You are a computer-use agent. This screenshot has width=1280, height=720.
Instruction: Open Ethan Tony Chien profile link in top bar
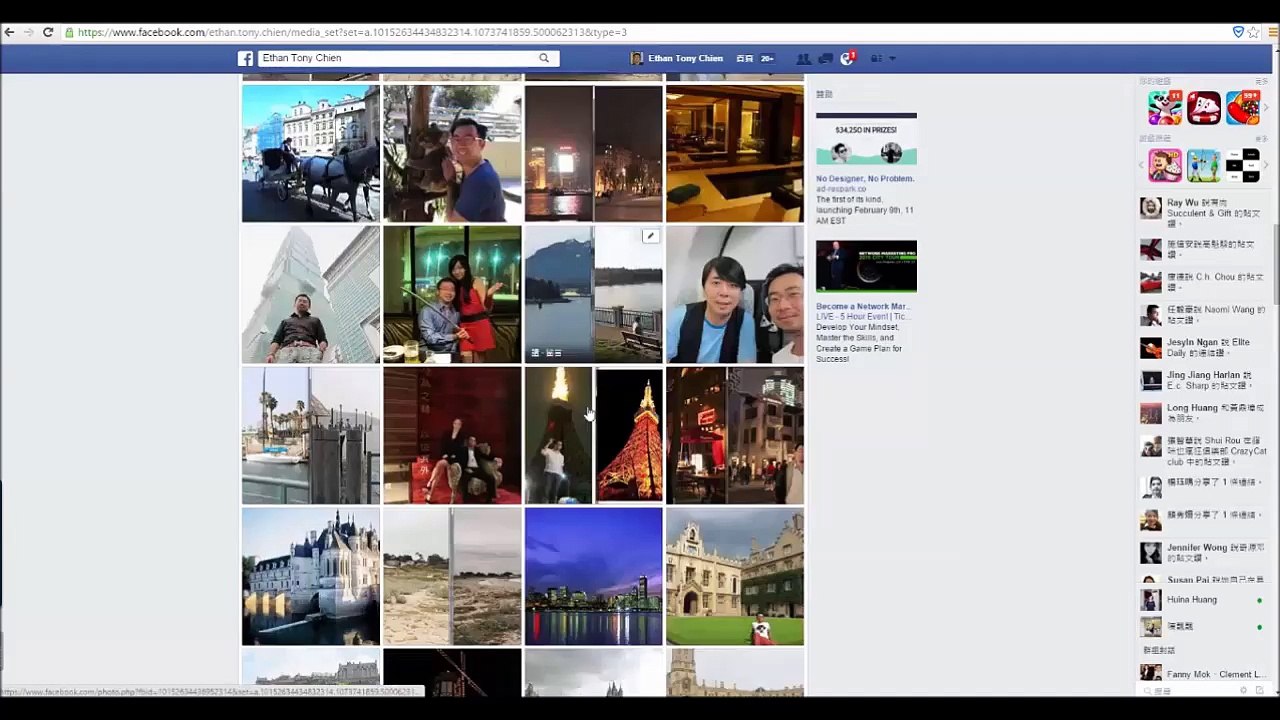677,59
